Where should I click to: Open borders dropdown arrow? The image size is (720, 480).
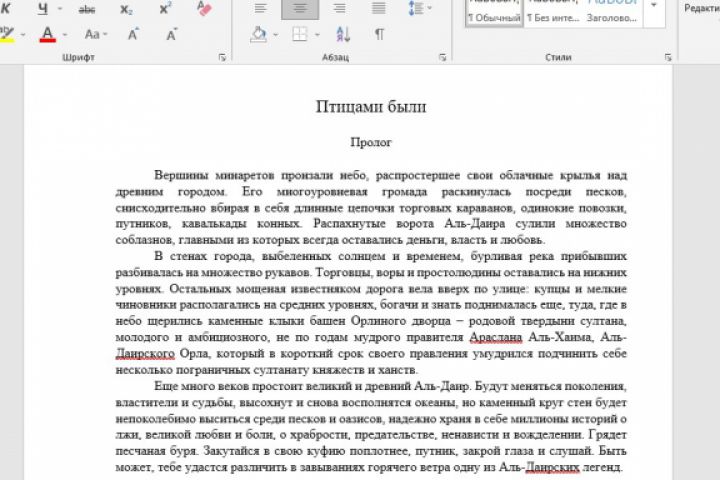point(317,35)
